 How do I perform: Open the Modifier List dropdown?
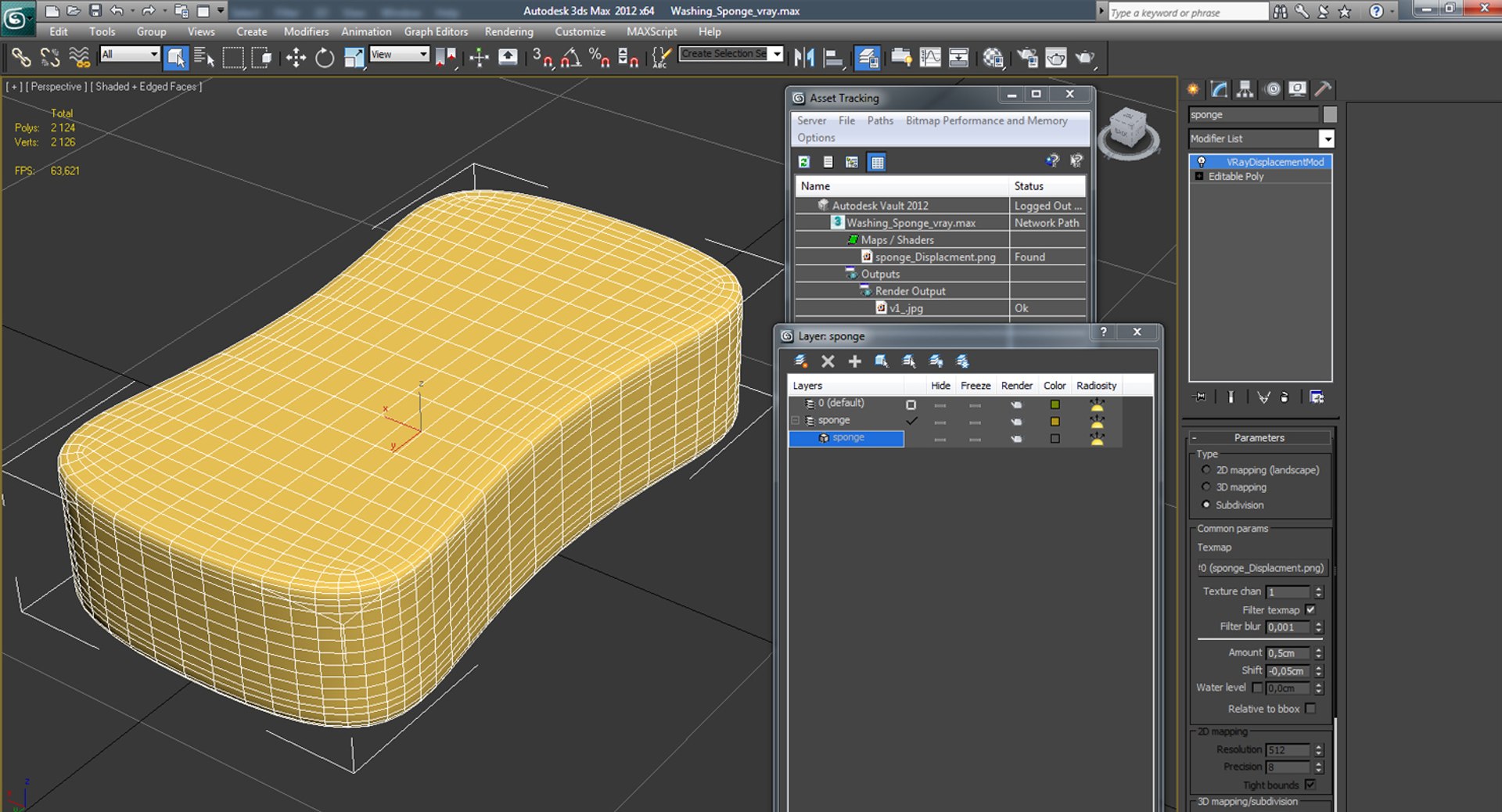(1326, 138)
